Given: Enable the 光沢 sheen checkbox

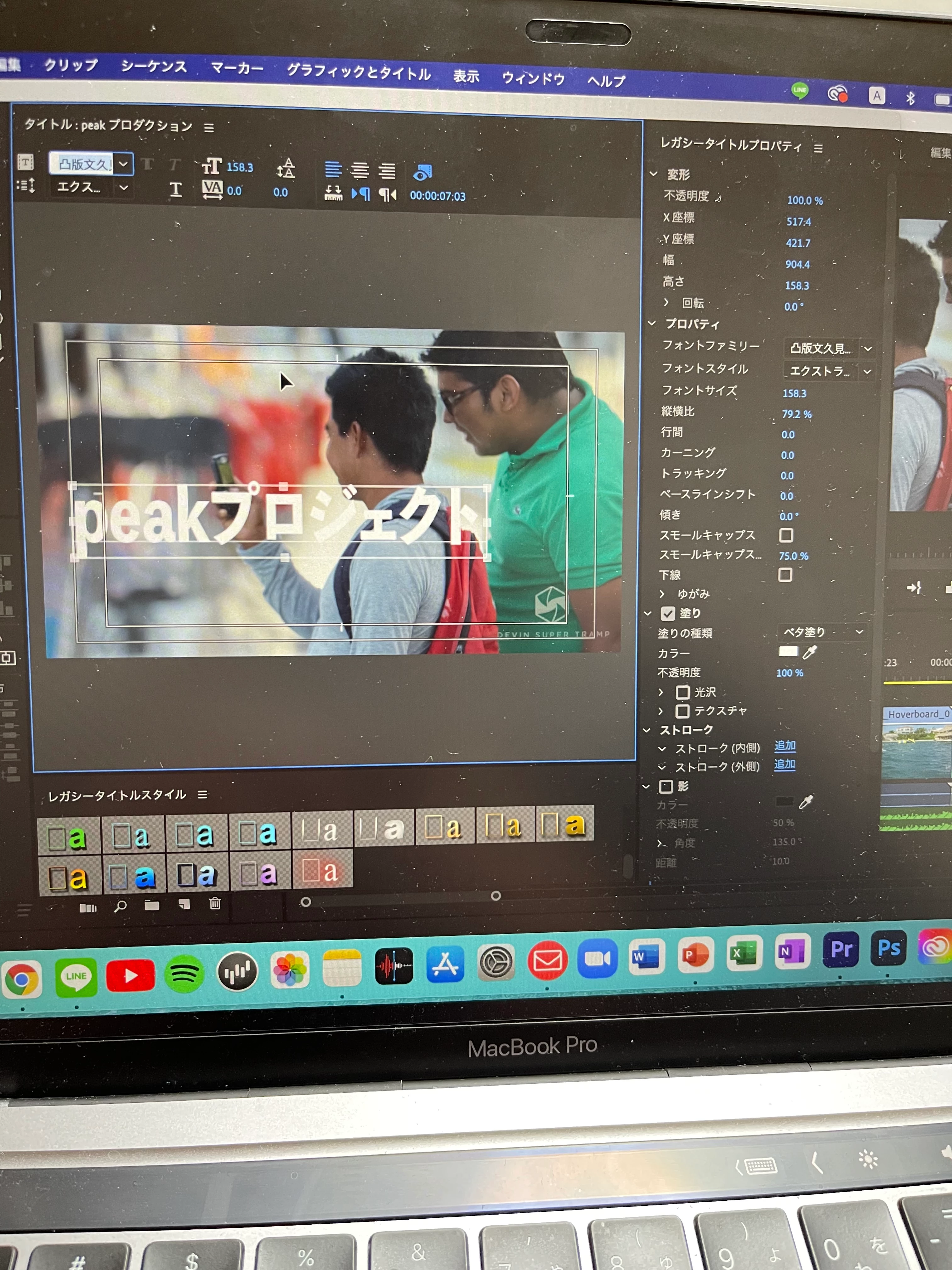Looking at the screenshot, I should 682,692.
